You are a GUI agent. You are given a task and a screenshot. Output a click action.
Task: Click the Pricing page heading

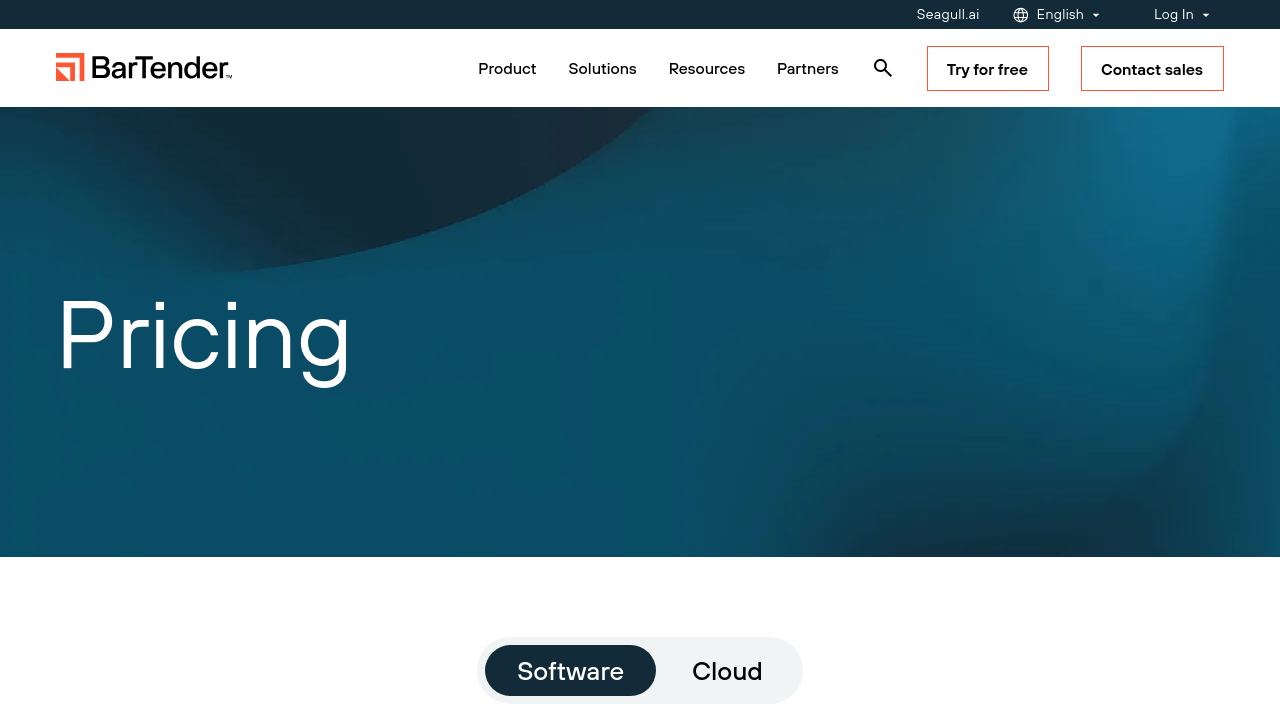click(204, 336)
